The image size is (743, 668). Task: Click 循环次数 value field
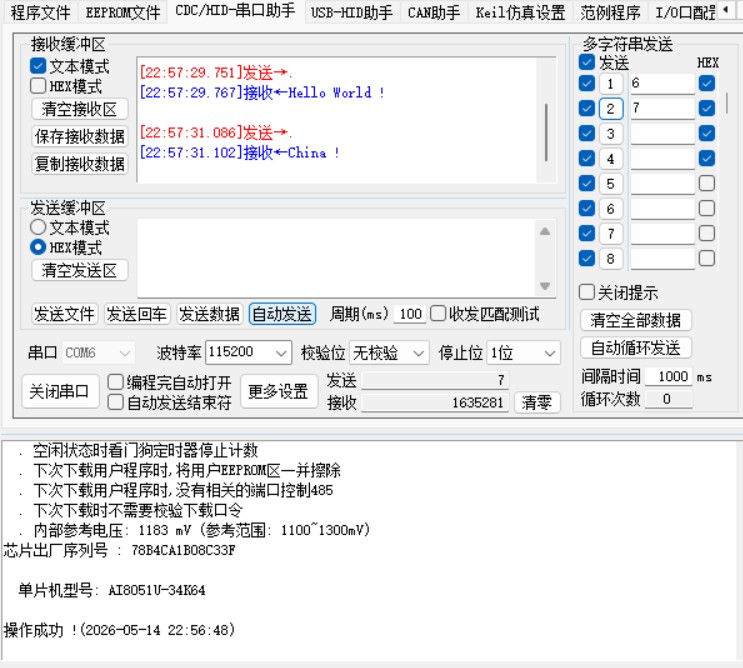[x=669, y=399]
